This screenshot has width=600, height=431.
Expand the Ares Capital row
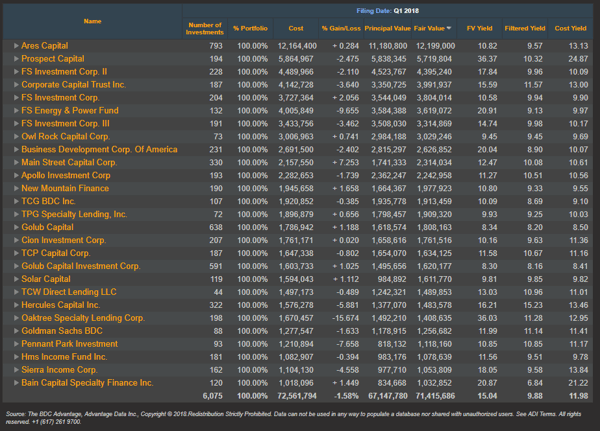point(16,46)
